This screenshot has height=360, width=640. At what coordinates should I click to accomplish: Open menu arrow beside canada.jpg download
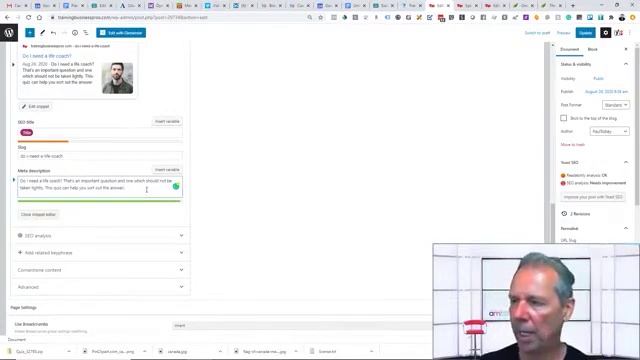coord(220,351)
